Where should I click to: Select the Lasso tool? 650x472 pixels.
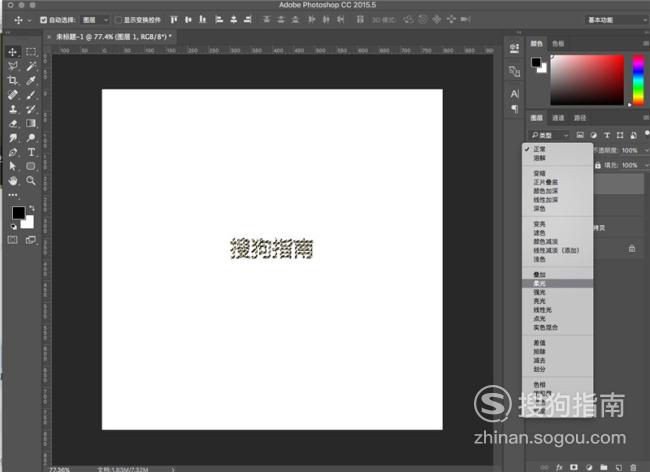12,66
